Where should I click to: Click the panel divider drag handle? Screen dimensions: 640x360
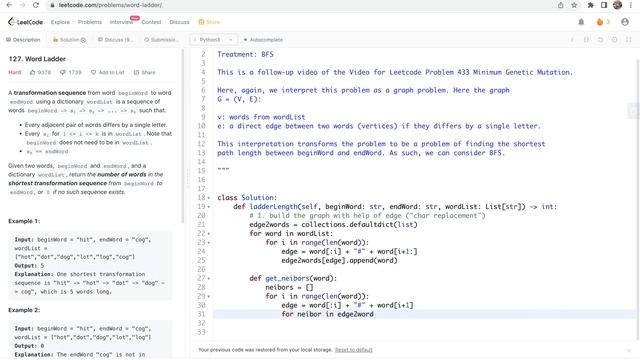click(188, 178)
